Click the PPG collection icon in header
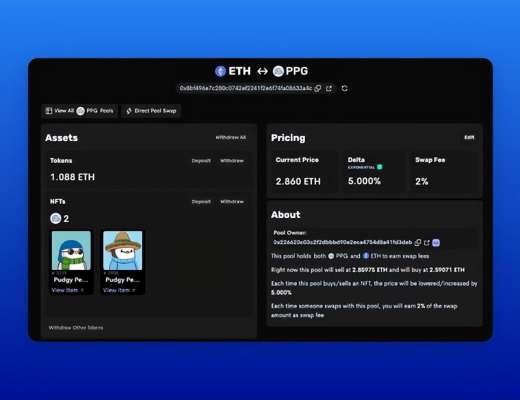The width and height of the screenshot is (520, 400). coord(278,71)
